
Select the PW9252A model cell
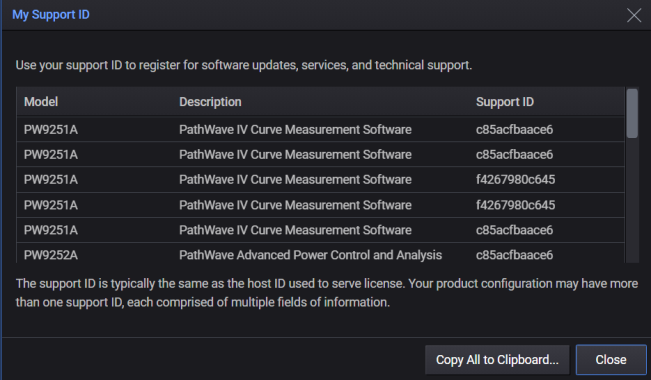(51, 255)
